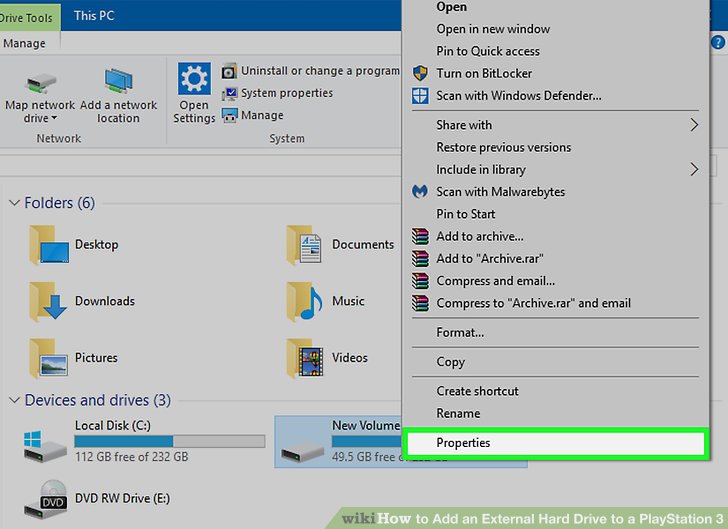Open the Music folder icon
The height and width of the screenshot is (529, 728).
304,301
